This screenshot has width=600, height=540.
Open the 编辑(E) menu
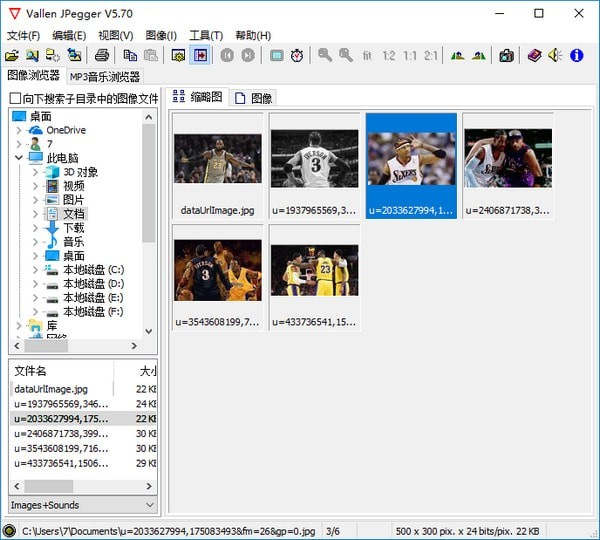pos(69,36)
